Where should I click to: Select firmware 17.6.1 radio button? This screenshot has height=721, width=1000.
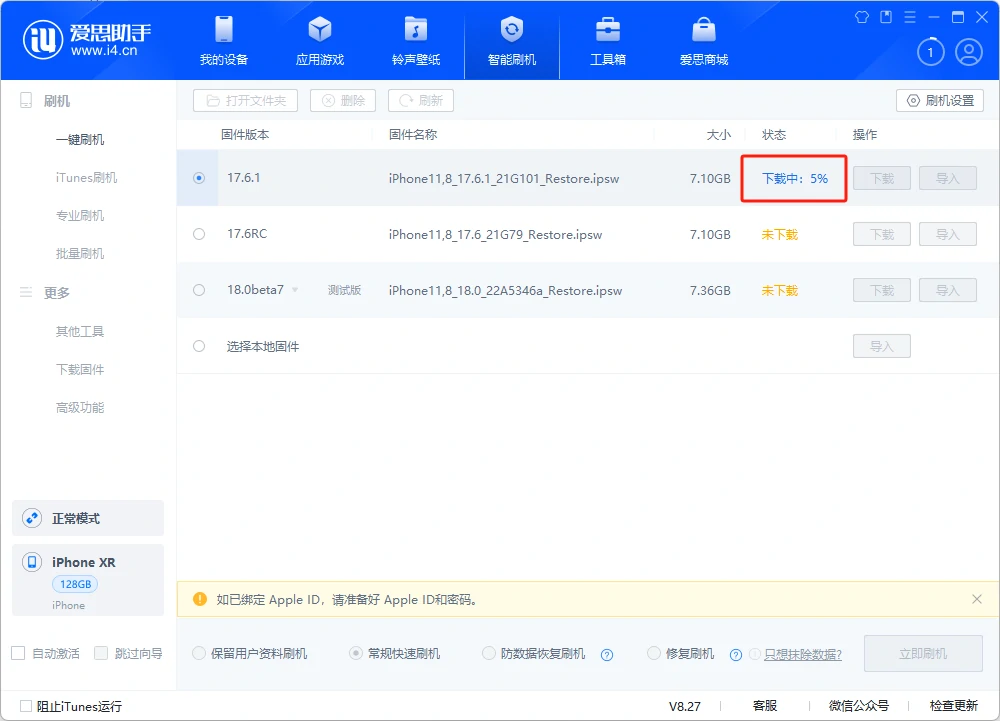pyautogui.click(x=199, y=178)
